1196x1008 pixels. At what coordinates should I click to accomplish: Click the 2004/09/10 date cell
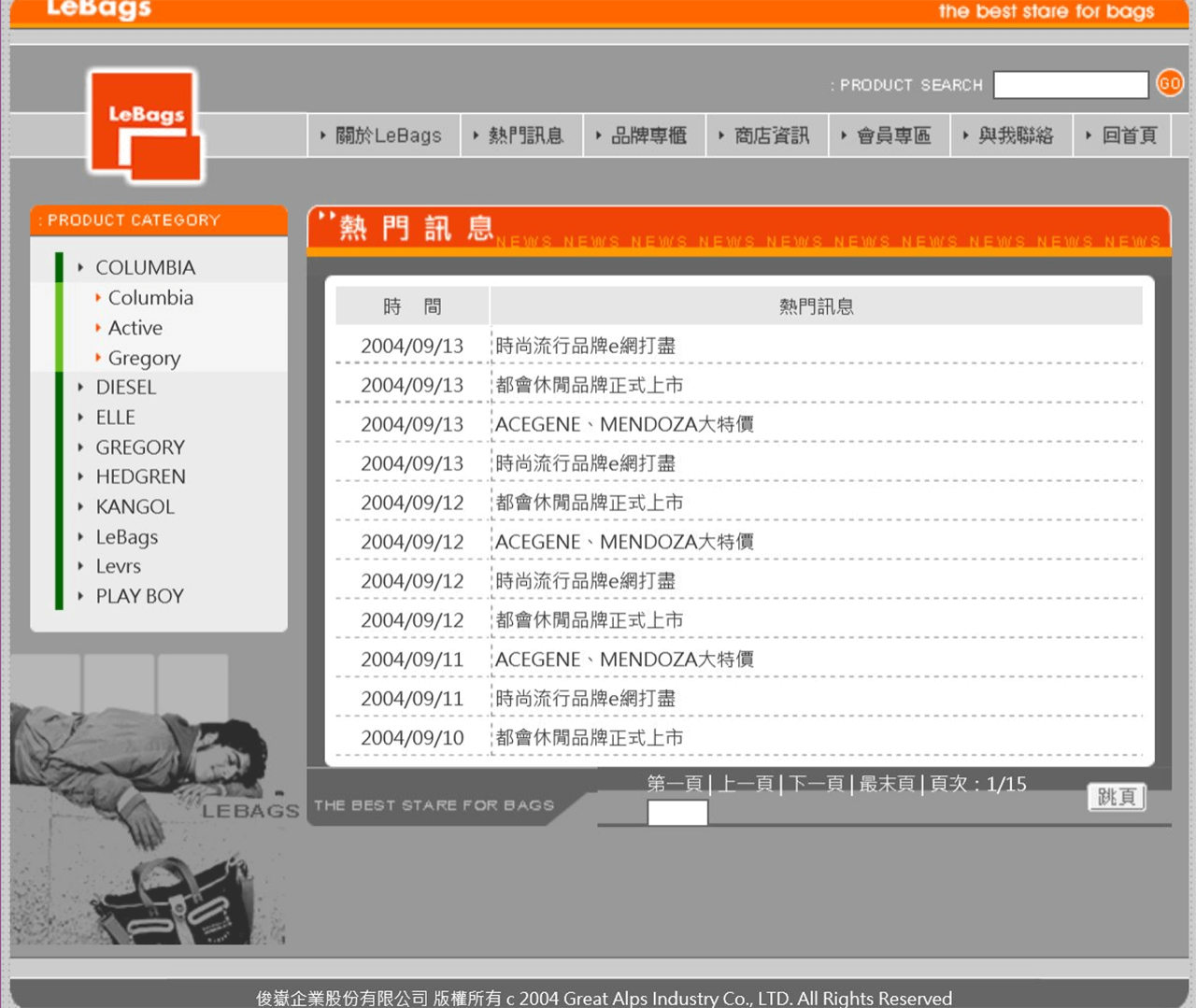412,738
